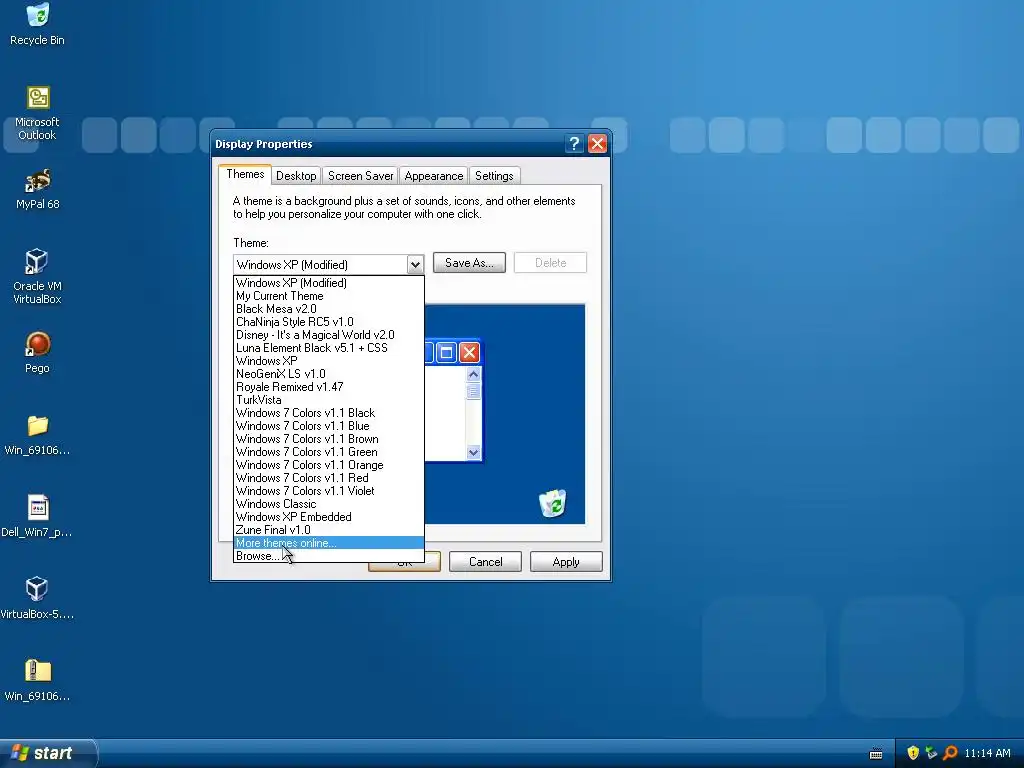The height and width of the screenshot is (768, 1024).
Task: Switch to the Desktop tab
Action: (x=296, y=176)
